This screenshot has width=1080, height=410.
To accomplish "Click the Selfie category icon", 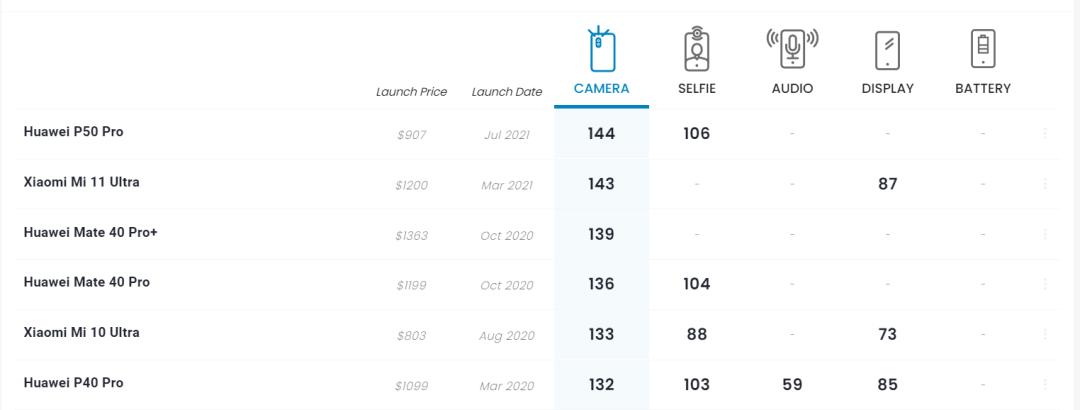I will coord(696,50).
